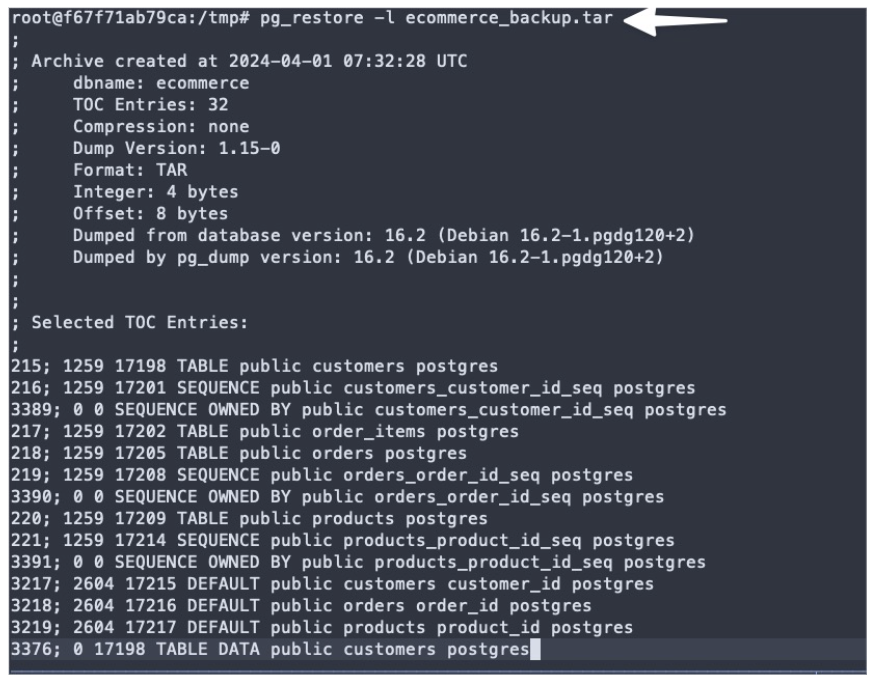Click the dbname: ecommerce line
This screenshot has height=684, width=875.
click(161, 83)
